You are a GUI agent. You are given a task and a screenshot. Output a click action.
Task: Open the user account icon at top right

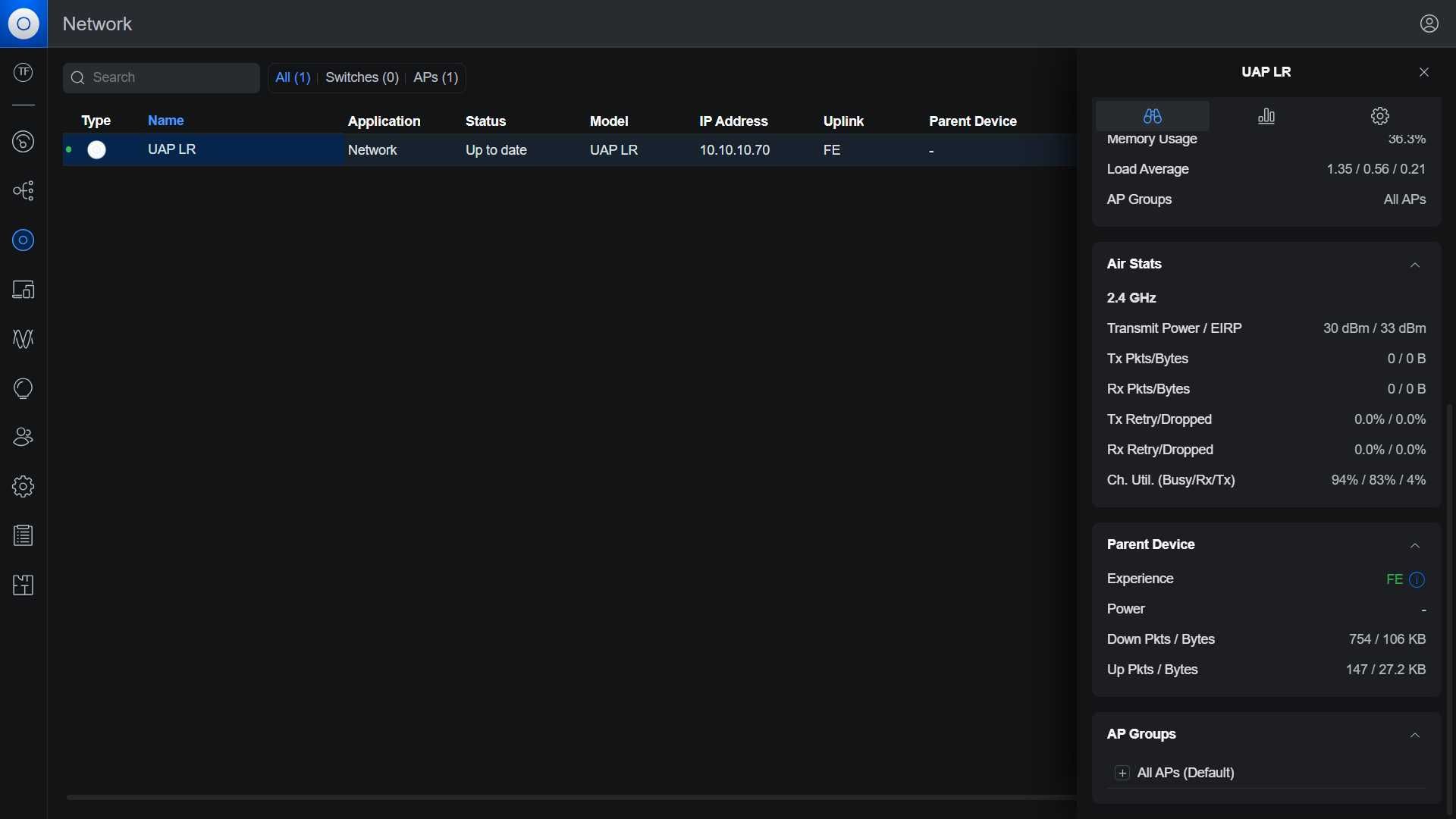point(1429,24)
